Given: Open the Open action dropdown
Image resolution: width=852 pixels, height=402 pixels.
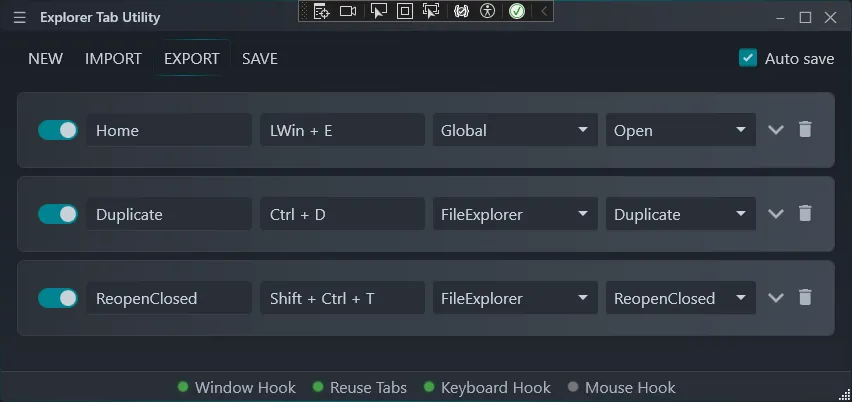Looking at the screenshot, I should [x=681, y=130].
